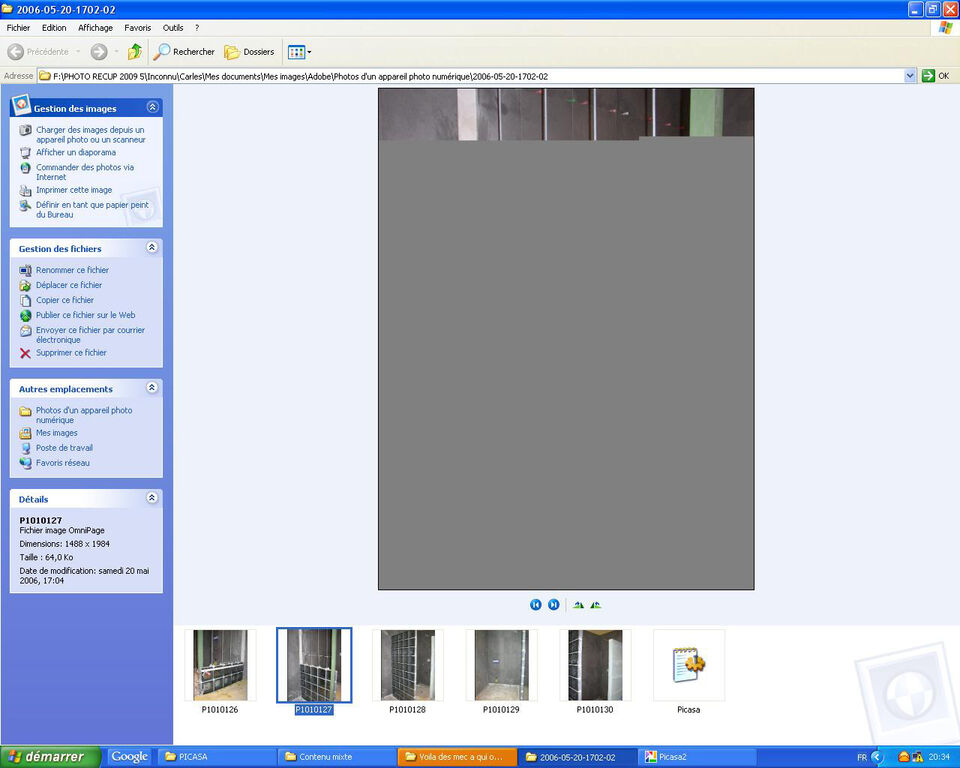The image size is (960, 768).
Task: Collapse the Gestion des images panel
Action: coord(152,107)
